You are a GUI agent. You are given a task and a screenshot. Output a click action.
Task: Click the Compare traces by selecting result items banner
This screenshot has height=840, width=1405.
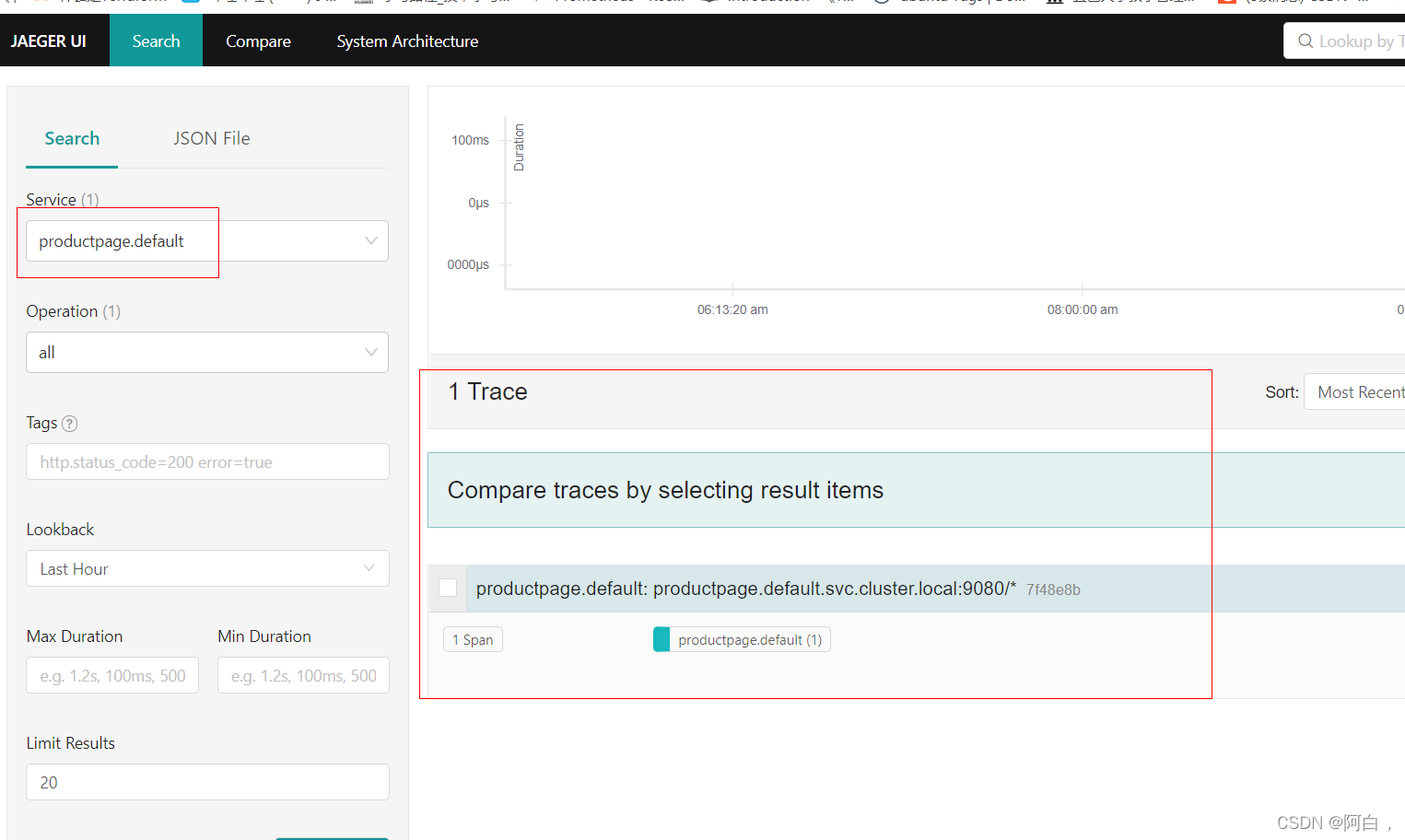pyautogui.click(x=916, y=490)
